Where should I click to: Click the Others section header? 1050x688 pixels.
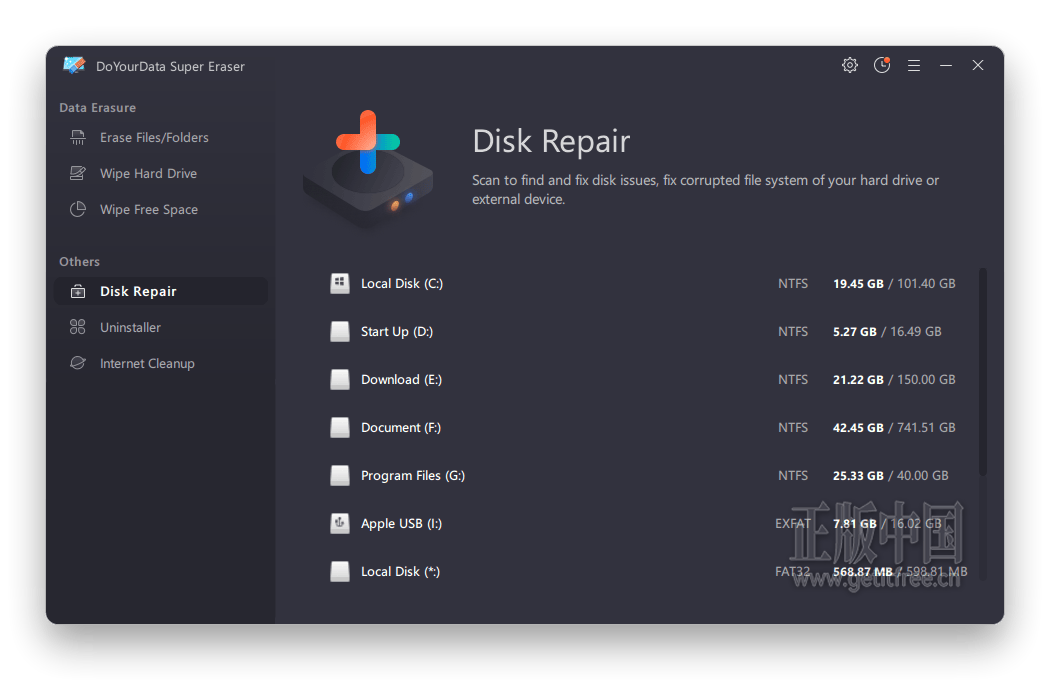coord(80,262)
